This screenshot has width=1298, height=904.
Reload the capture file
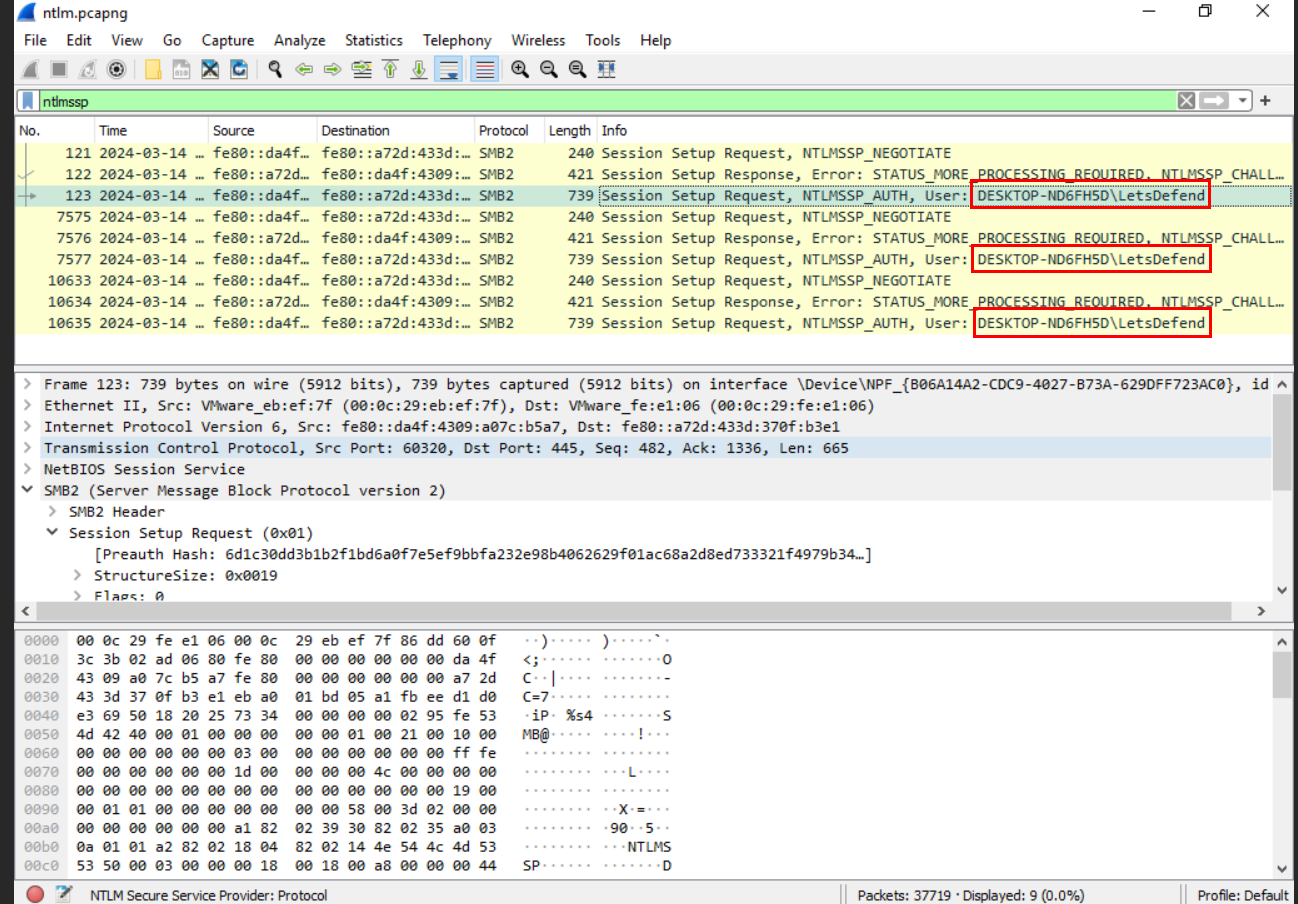239,69
